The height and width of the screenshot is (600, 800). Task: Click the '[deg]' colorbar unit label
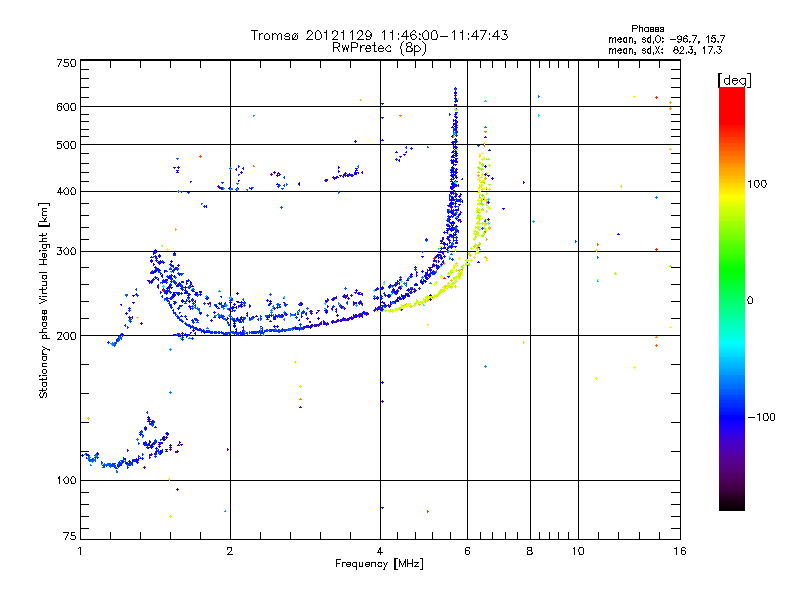point(734,80)
